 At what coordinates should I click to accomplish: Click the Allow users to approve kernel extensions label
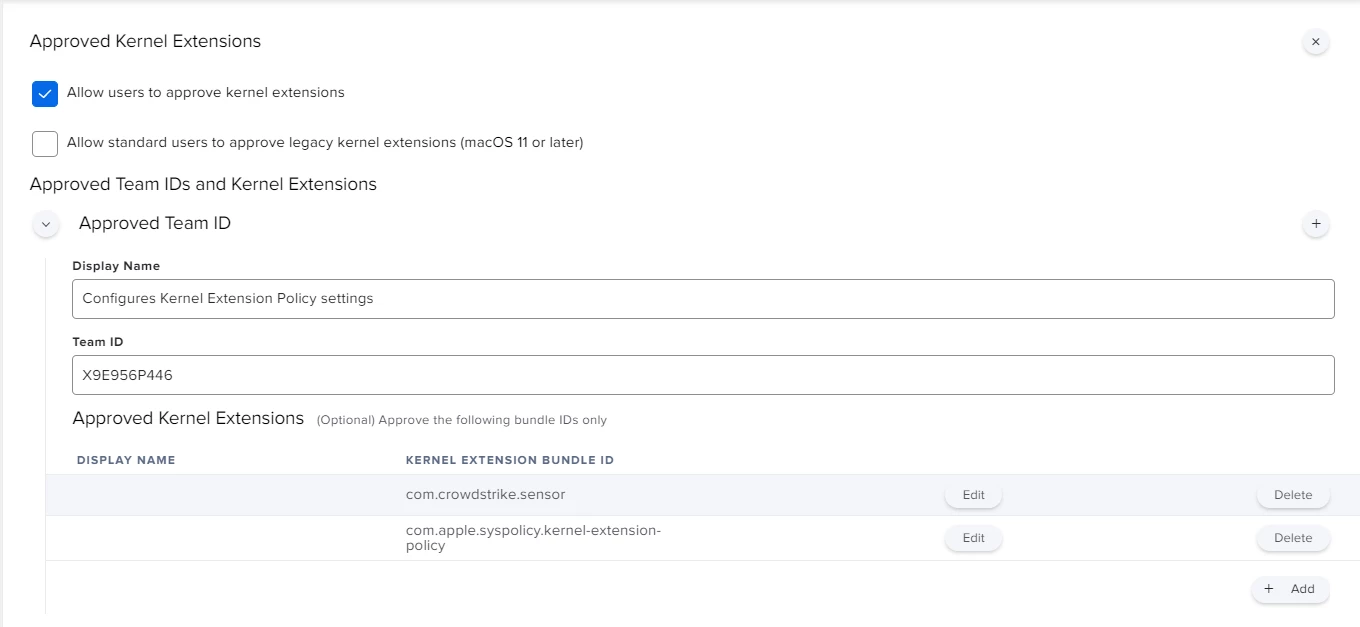point(206,92)
